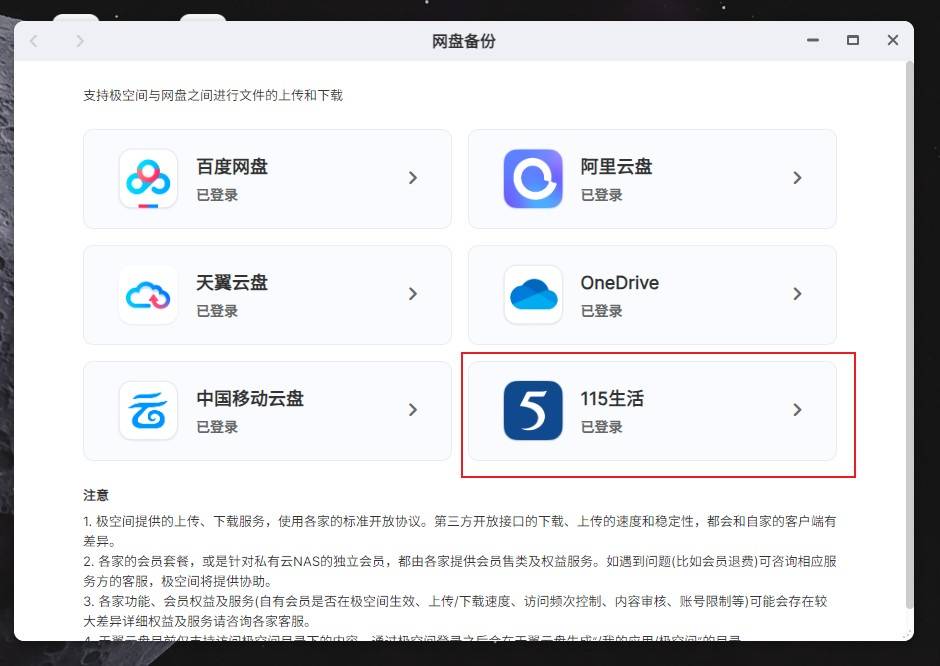940x666 pixels.
Task: Minimize the 网盘备份 window
Action: (x=813, y=40)
